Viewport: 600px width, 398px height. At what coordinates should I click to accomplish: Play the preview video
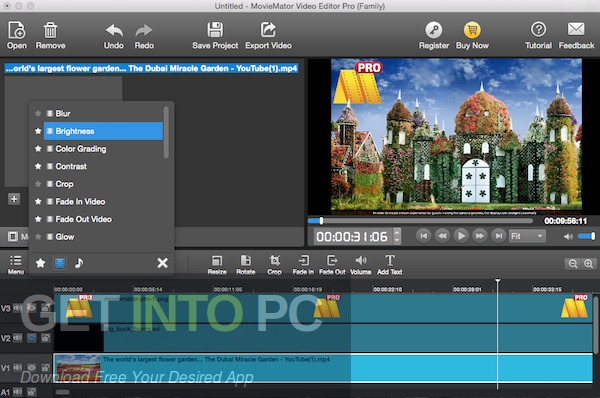[x=461, y=236]
